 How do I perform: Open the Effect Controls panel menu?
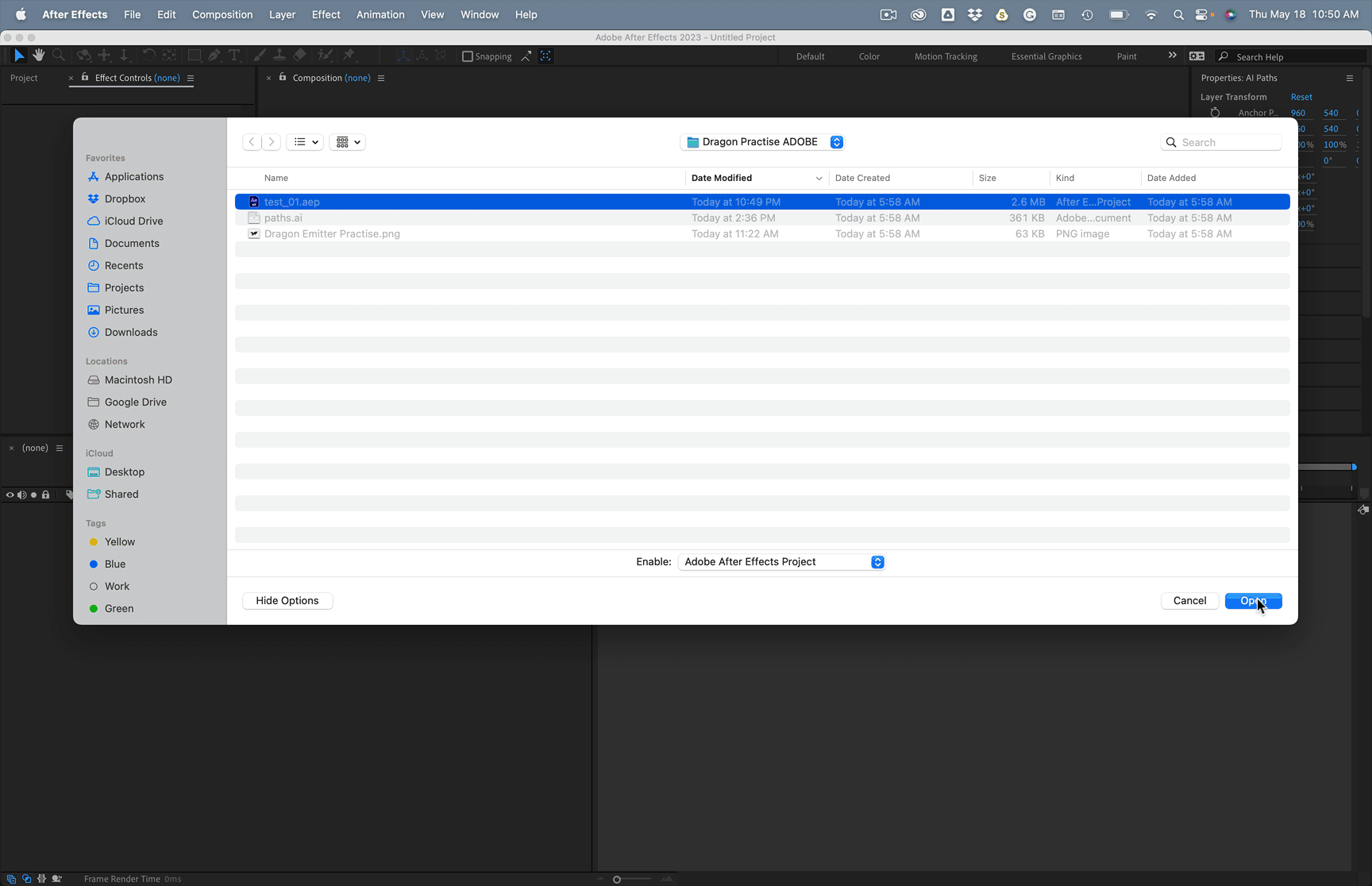coord(190,78)
